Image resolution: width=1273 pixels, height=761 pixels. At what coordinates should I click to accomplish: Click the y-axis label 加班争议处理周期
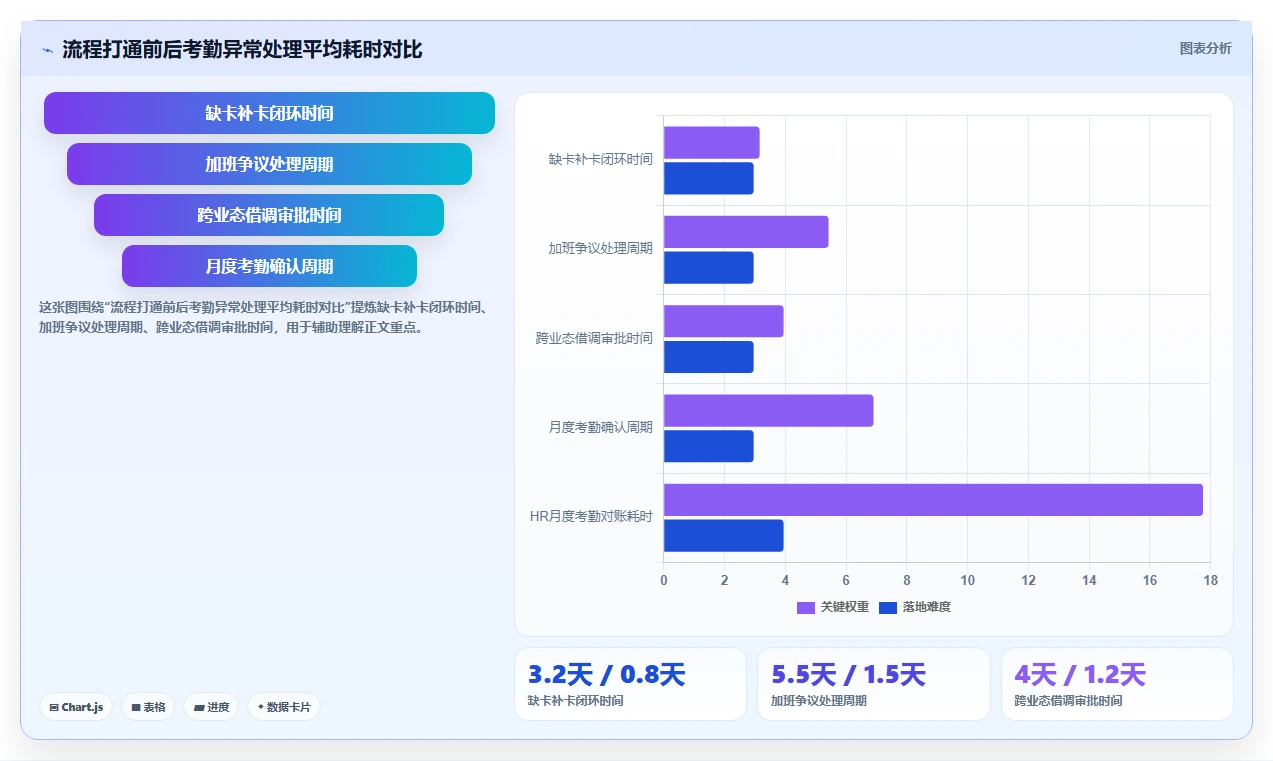click(600, 249)
